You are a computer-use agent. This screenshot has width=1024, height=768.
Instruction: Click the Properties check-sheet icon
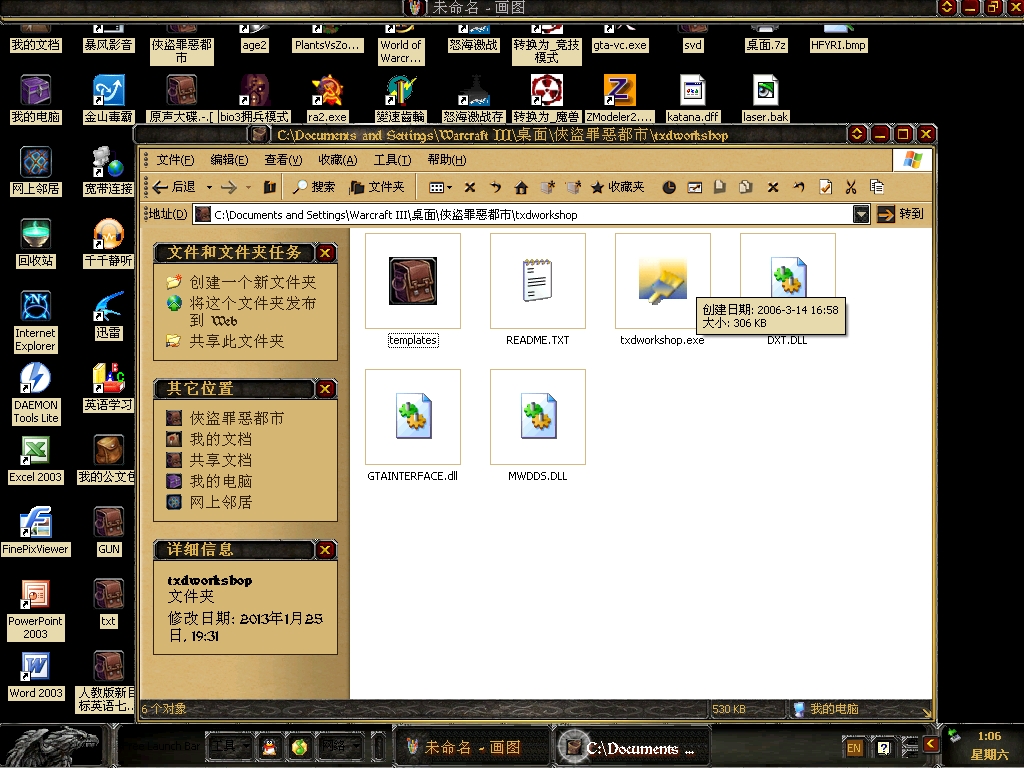825,187
